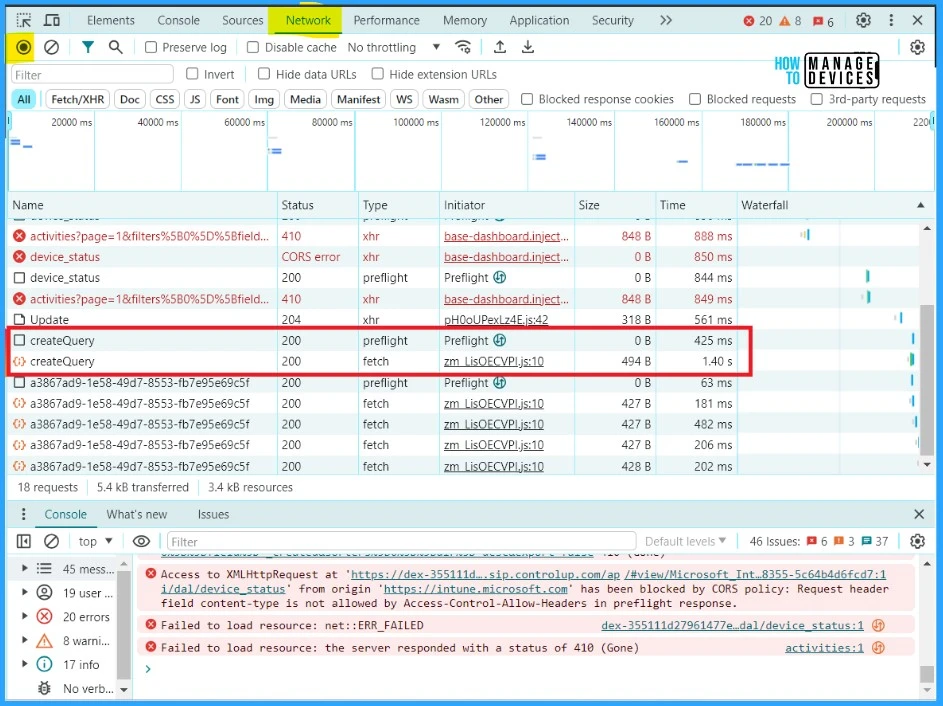Show more DevTools tabs chevron

point(665,20)
